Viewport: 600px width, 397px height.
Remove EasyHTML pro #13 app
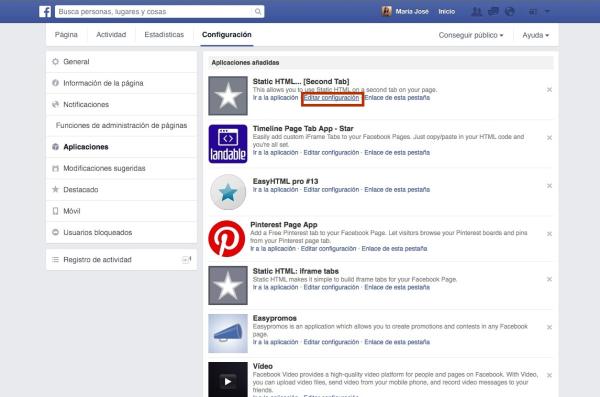[549, 186]
